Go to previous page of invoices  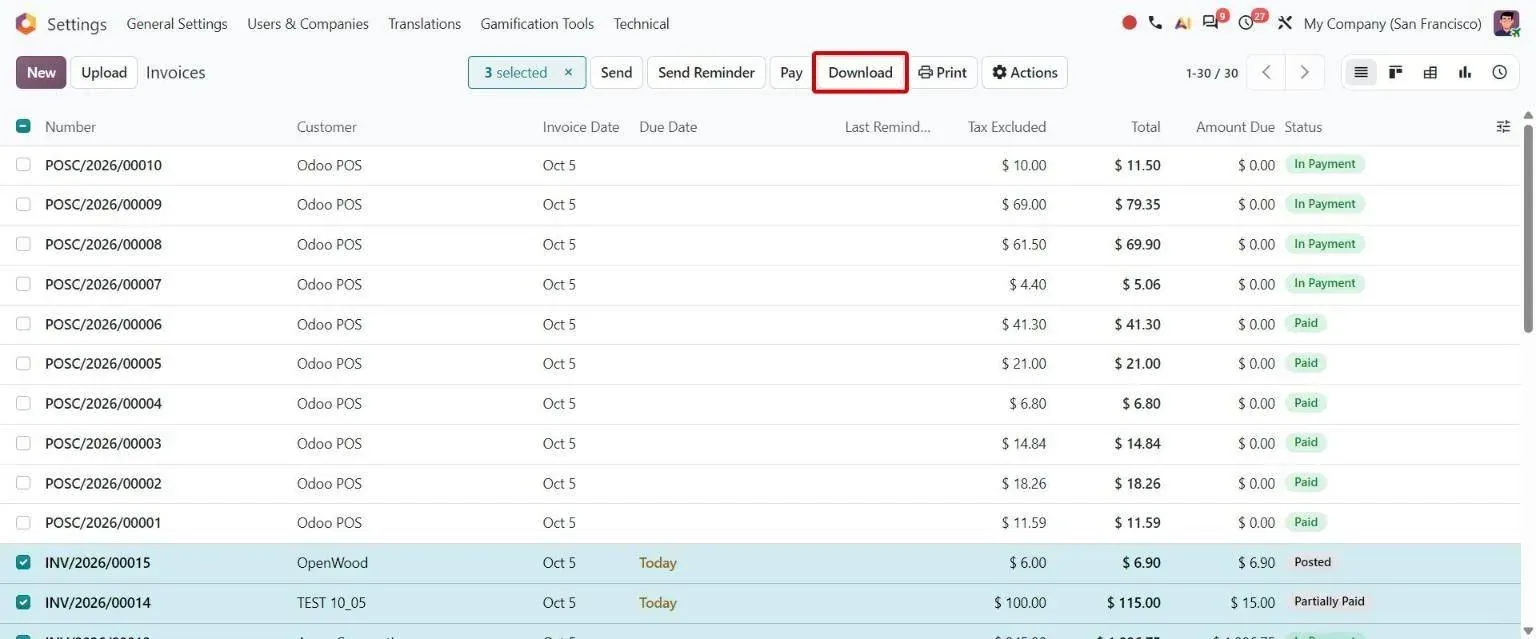(1266, 72)
